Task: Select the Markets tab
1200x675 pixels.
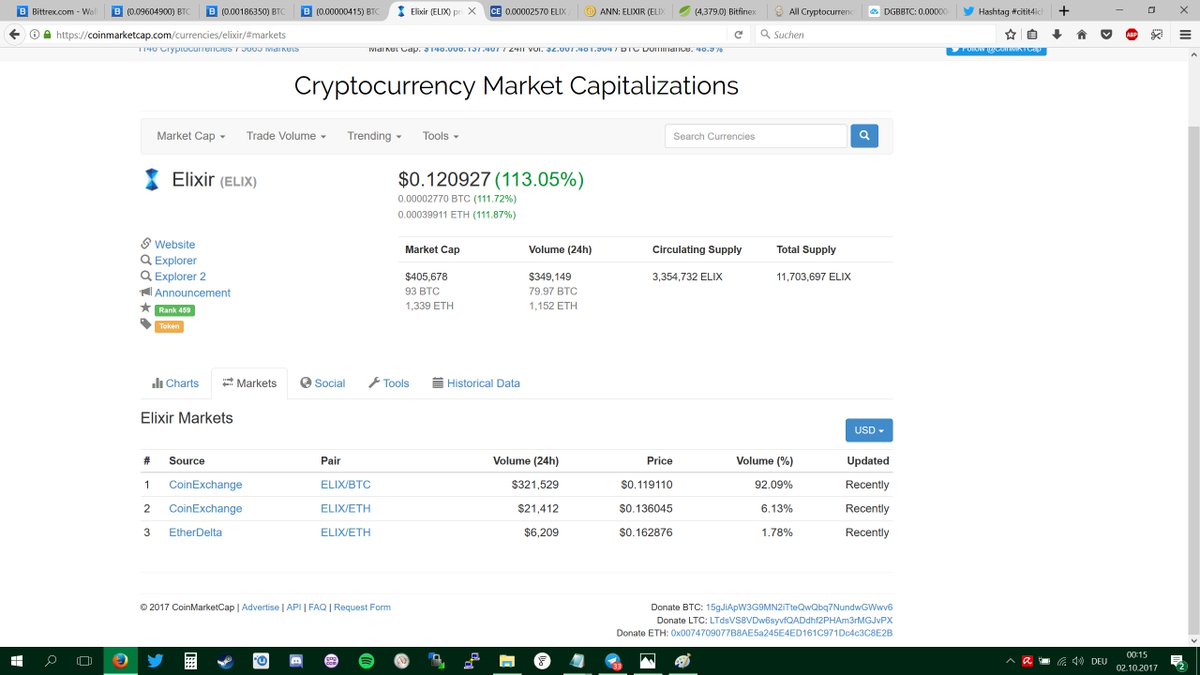Action: pos(249,383)
